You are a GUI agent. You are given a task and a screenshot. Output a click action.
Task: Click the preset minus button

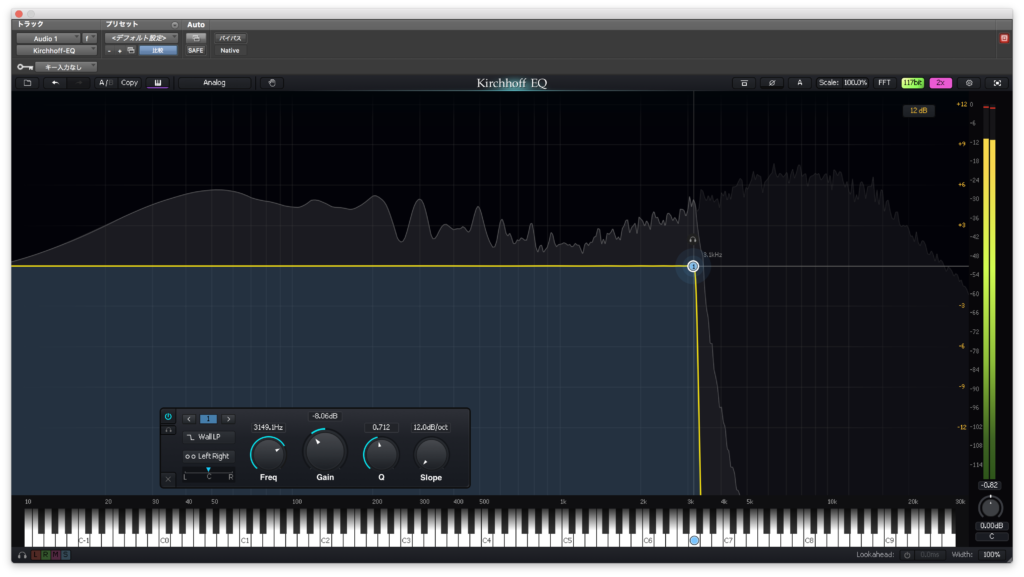tap(109, 50)
